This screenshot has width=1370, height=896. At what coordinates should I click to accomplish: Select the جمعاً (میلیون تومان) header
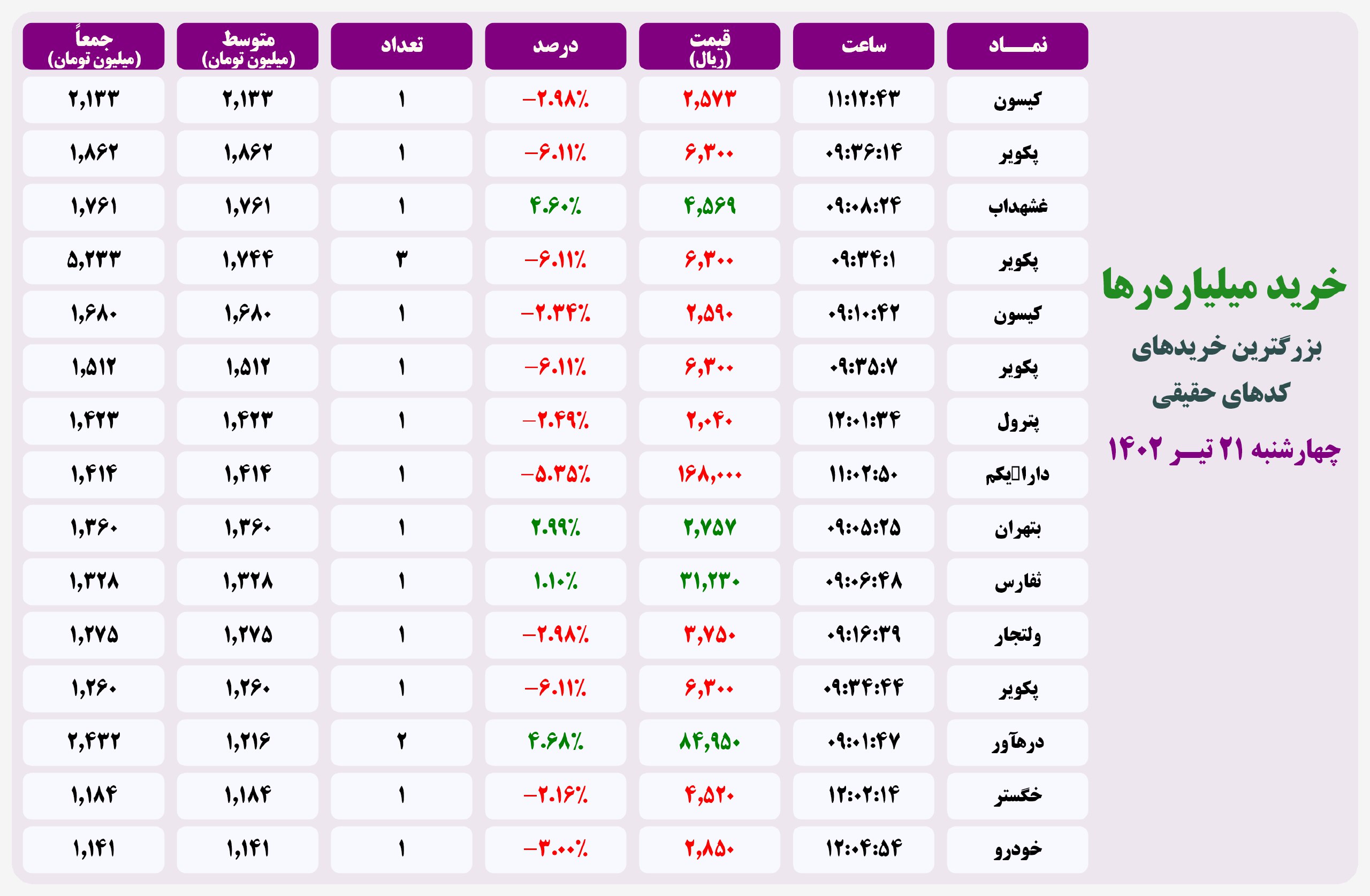(x=93, y=46)
